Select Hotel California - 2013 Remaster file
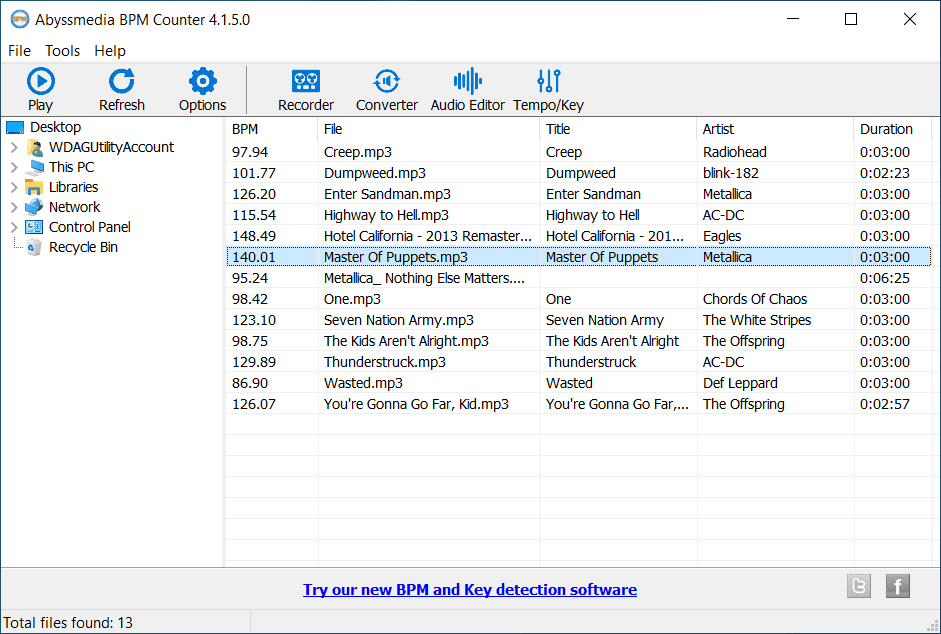Screen dimensions: 941x634 (x=579, y=236)
